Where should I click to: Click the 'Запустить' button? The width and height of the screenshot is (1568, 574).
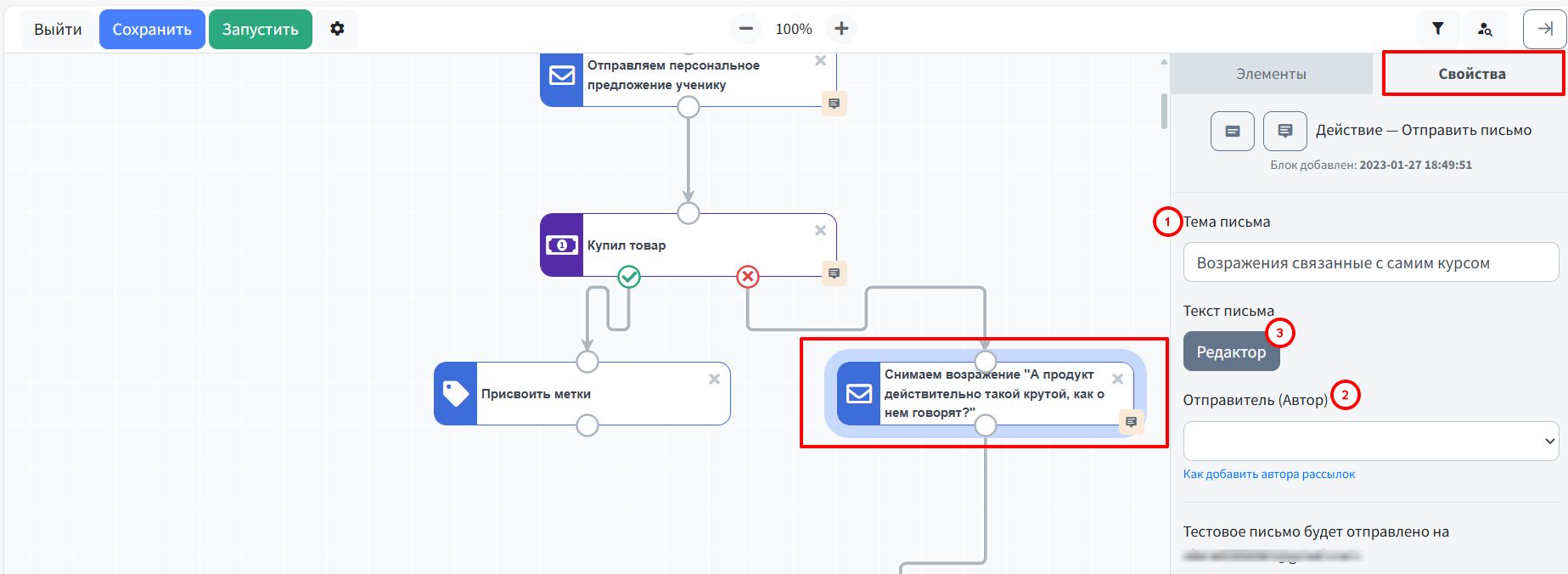click(x=261, y=29)
